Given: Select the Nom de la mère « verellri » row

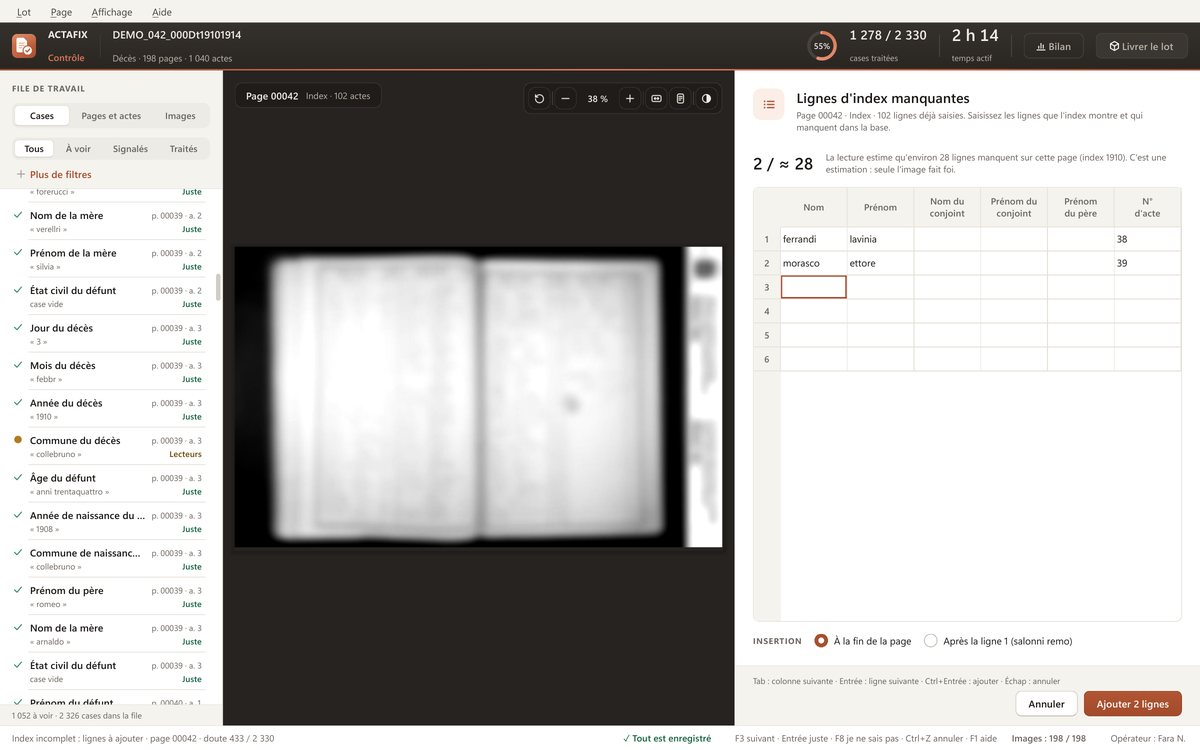Looking at the screenshot, I should tap(109, 222).
